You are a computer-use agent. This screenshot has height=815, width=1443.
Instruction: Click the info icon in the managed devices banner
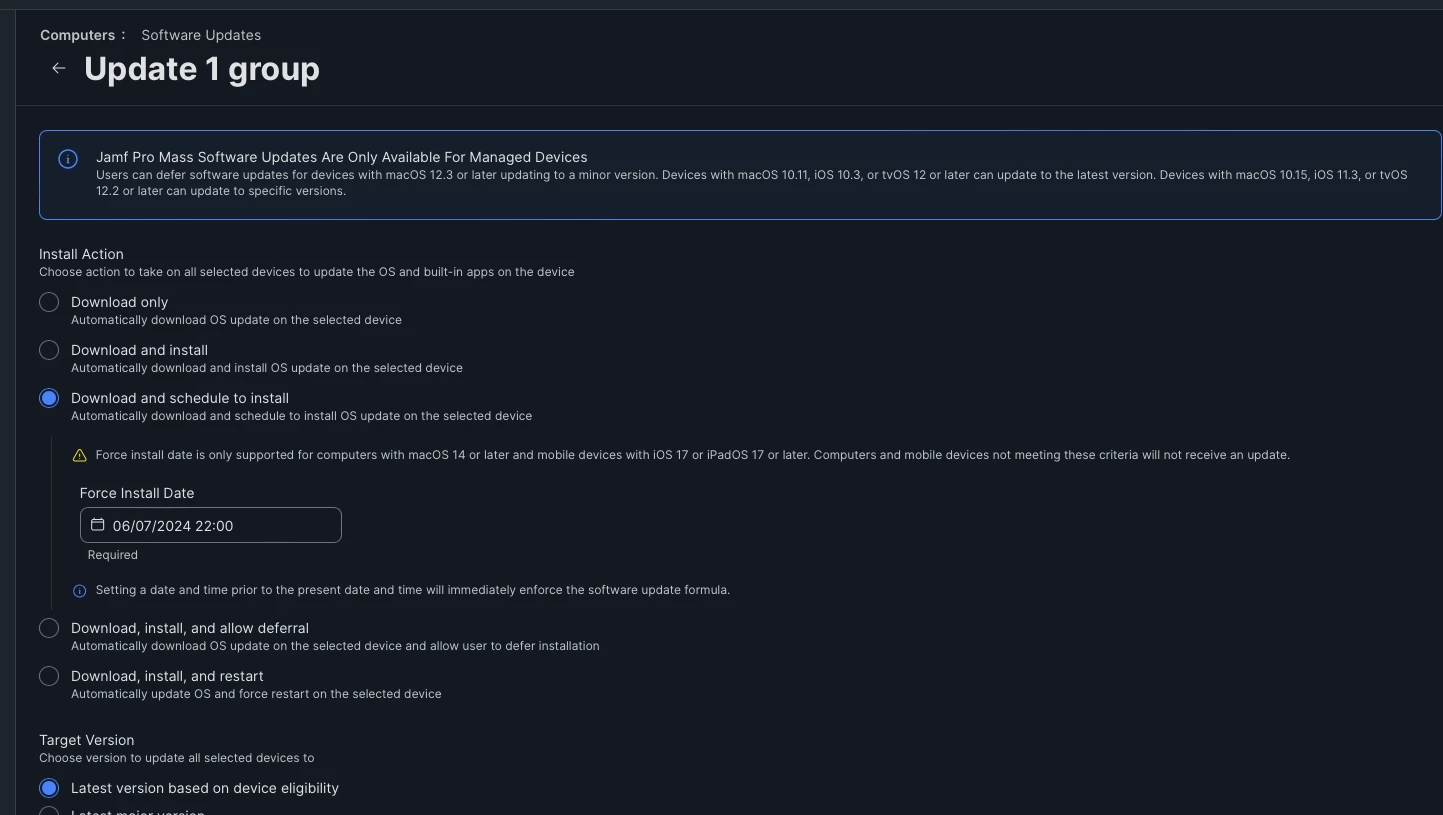pyautogui.click(x=68, y=159)
